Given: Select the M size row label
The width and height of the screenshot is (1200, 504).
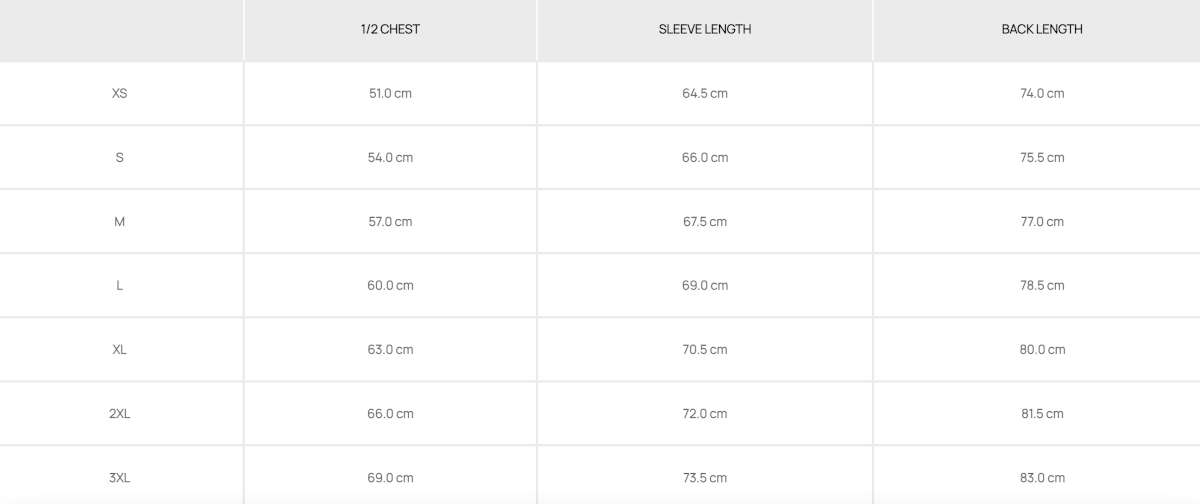Looking at the screenshot, I should [120, 221].
